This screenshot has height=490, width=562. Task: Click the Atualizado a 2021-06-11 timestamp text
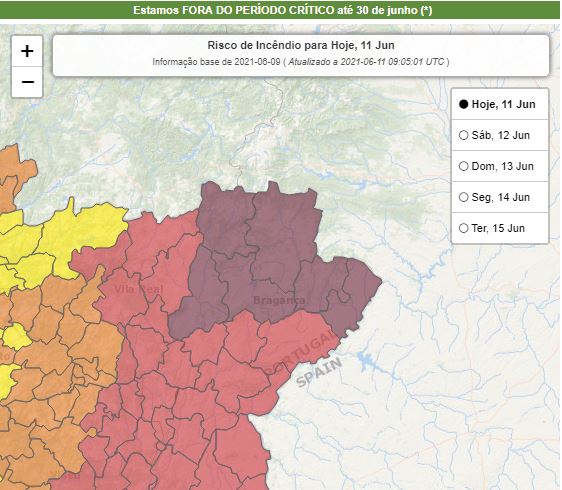click(366, 62)
